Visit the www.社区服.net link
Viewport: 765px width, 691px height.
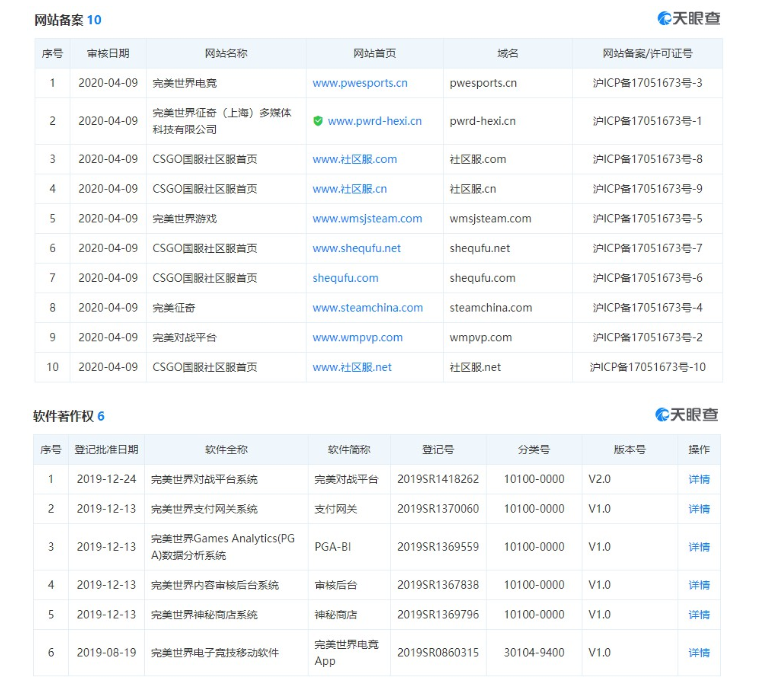point(352,367)
